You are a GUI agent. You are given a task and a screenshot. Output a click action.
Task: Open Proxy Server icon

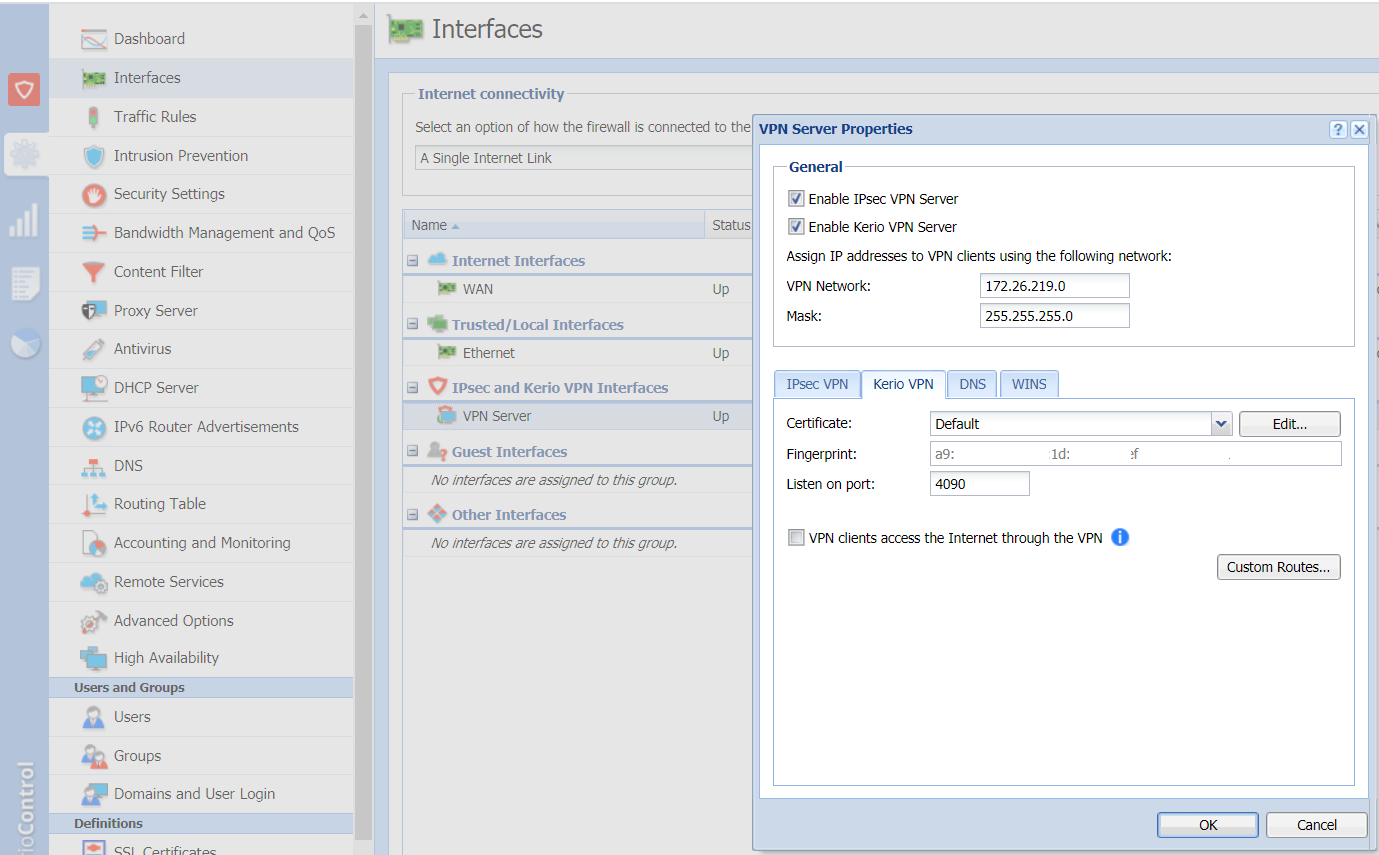coord(94,311)
